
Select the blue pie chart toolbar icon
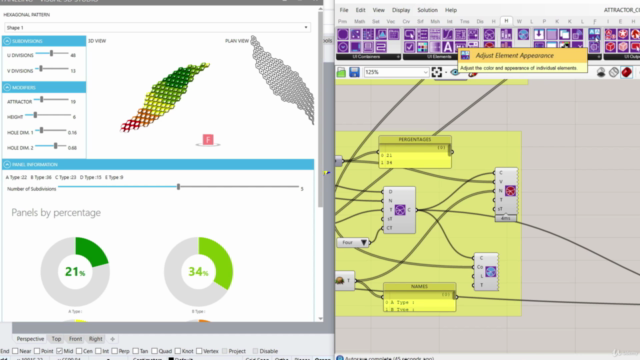point(523,34)
